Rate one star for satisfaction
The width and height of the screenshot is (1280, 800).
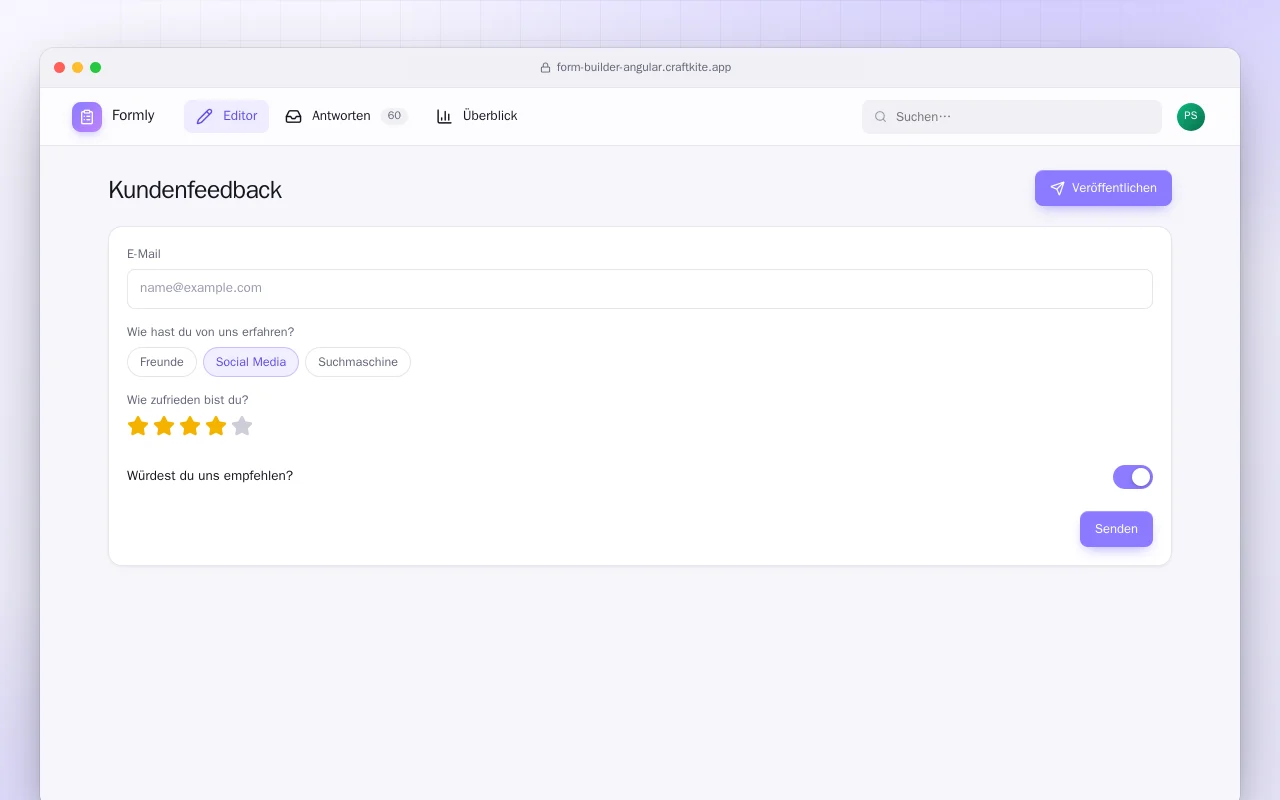click(x=138, y=426)
